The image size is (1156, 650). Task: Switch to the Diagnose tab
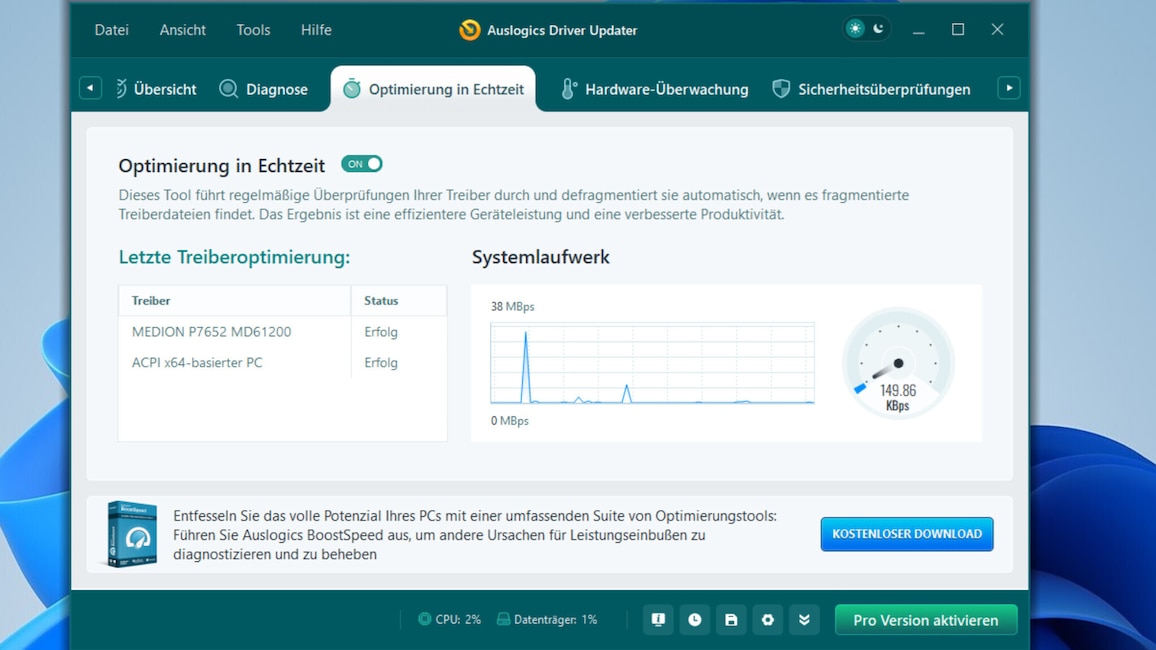(263, 89)
